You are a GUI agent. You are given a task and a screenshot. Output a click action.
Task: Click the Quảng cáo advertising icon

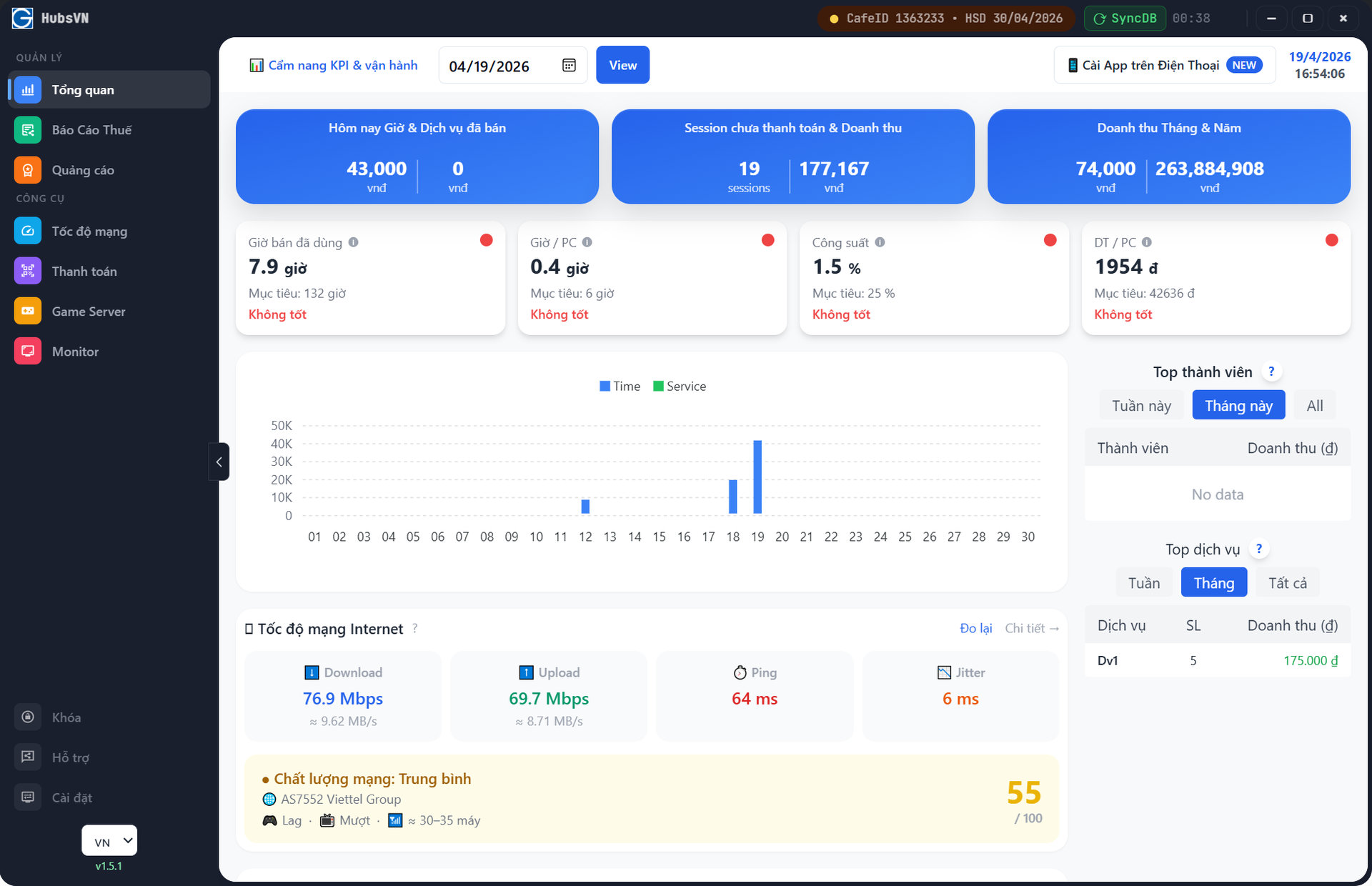pos(28,170)
